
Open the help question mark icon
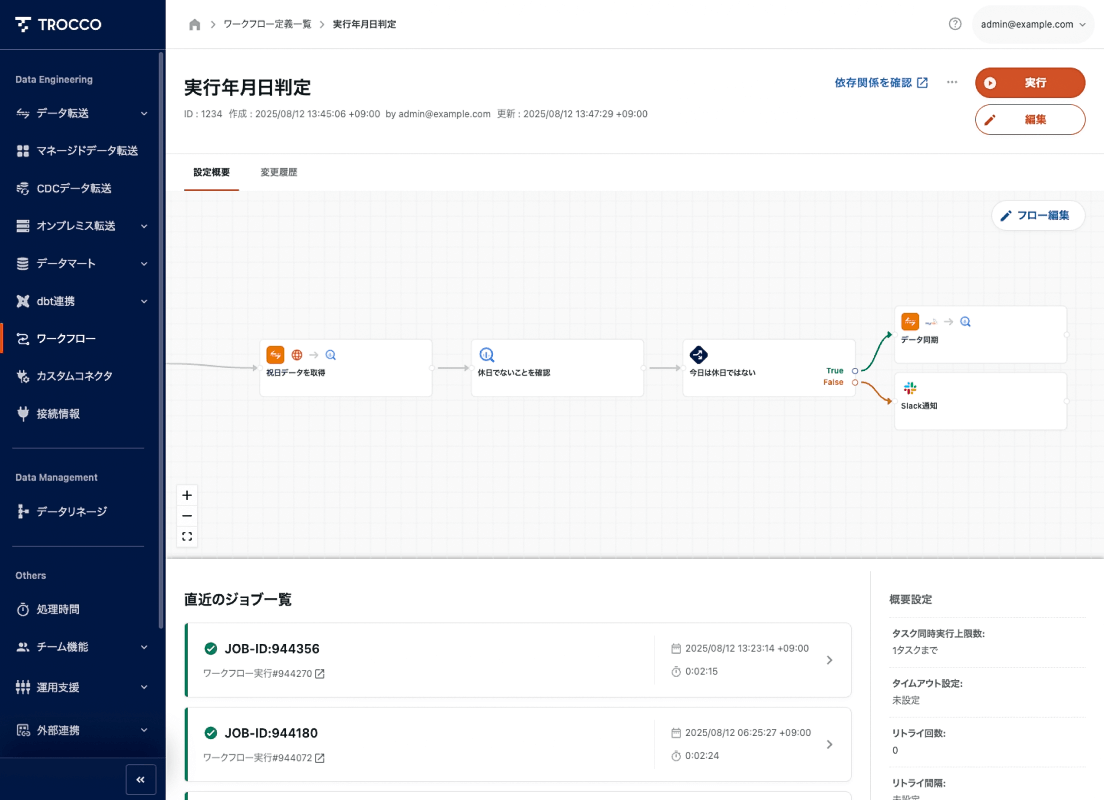click(955, 24)
